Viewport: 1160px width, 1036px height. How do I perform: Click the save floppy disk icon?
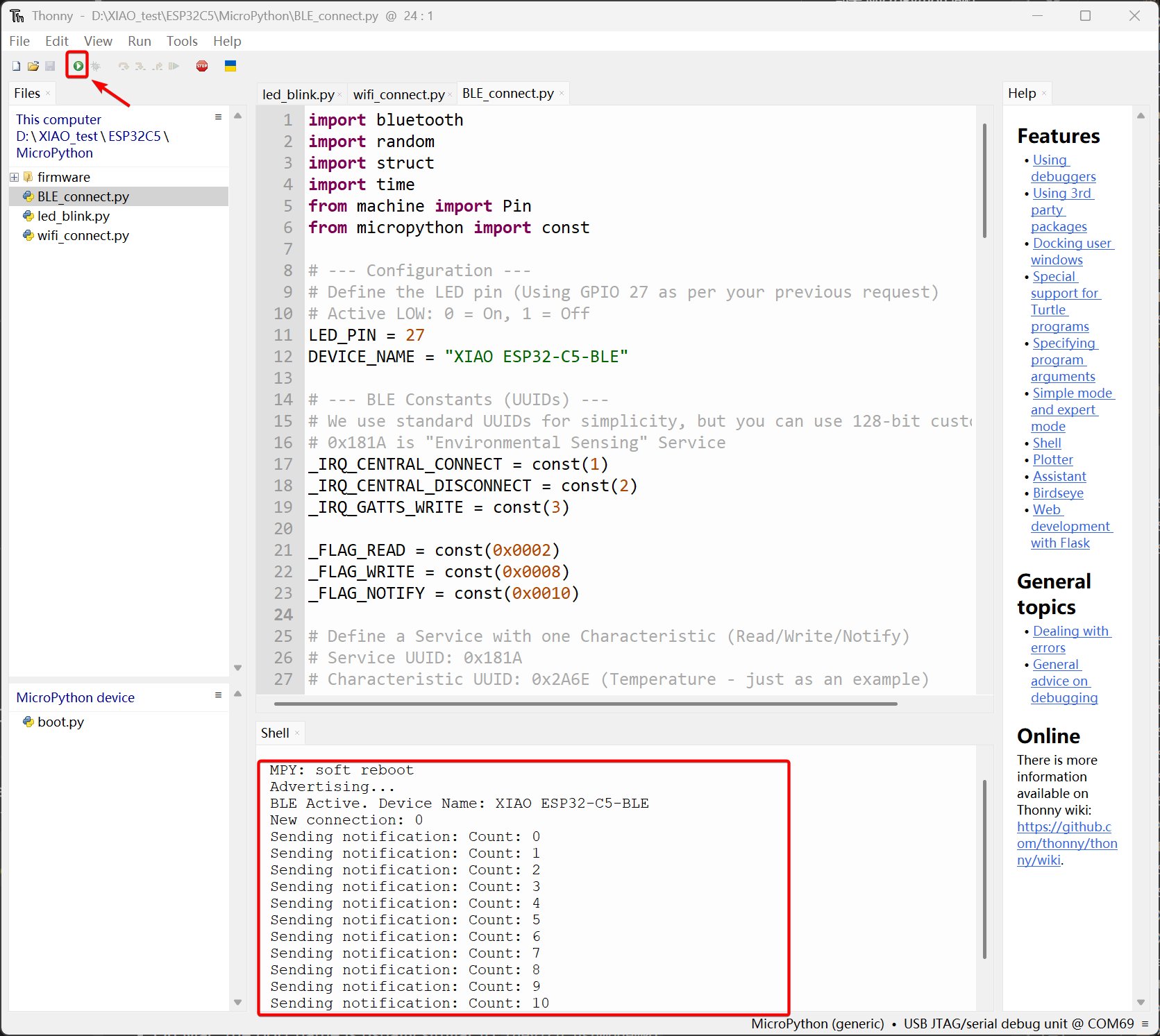click(x=50, y=66)
